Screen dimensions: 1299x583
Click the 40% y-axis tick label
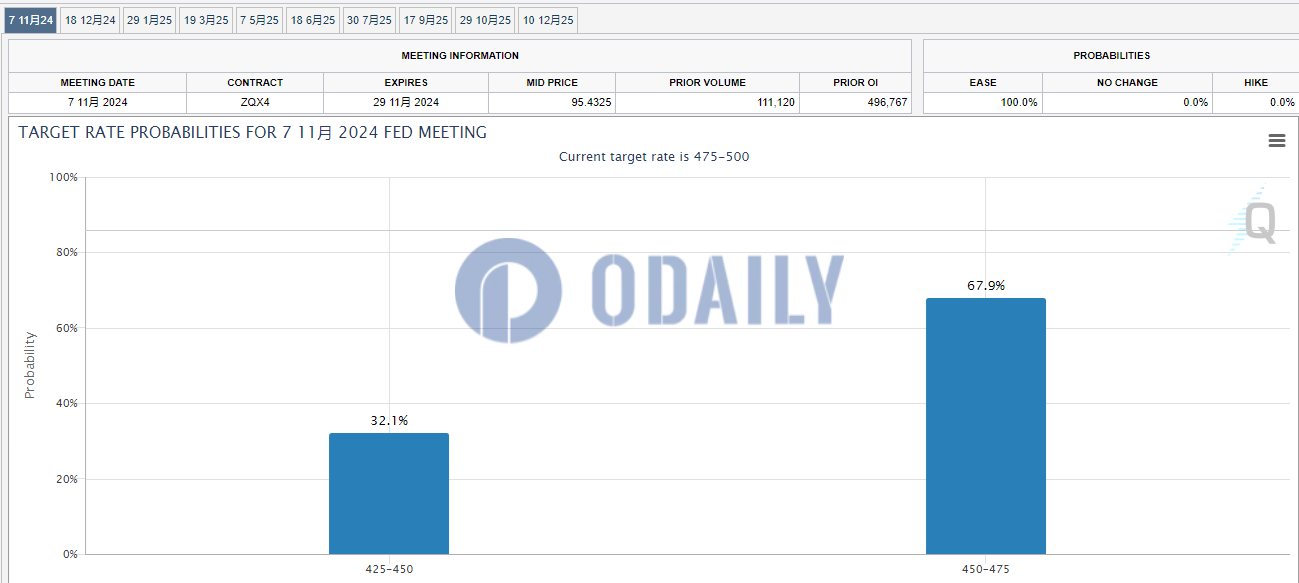pyautogui.click(x=66, y=404)
